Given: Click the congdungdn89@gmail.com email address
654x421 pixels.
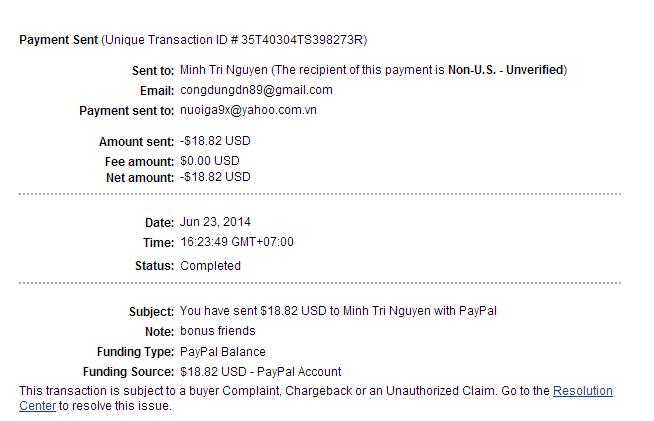Looking at the screenshot, I should point(256,90).
